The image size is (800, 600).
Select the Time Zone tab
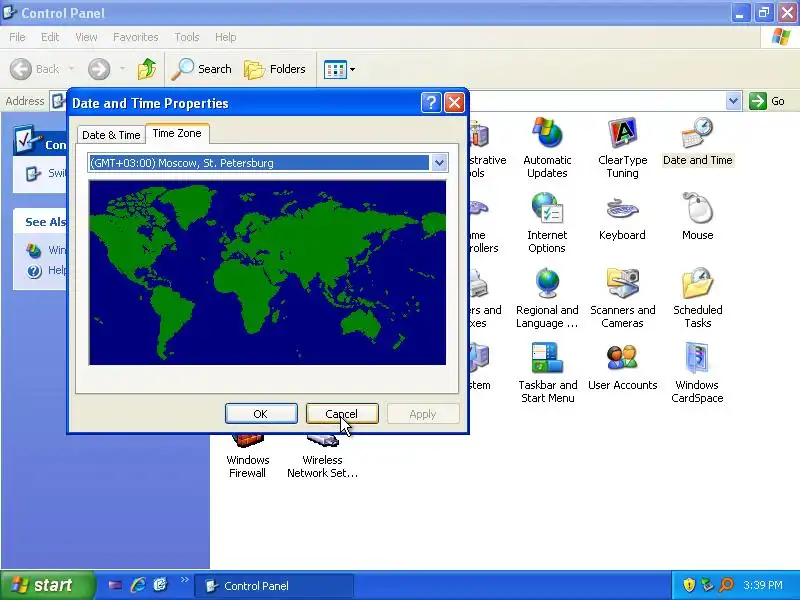177,133
